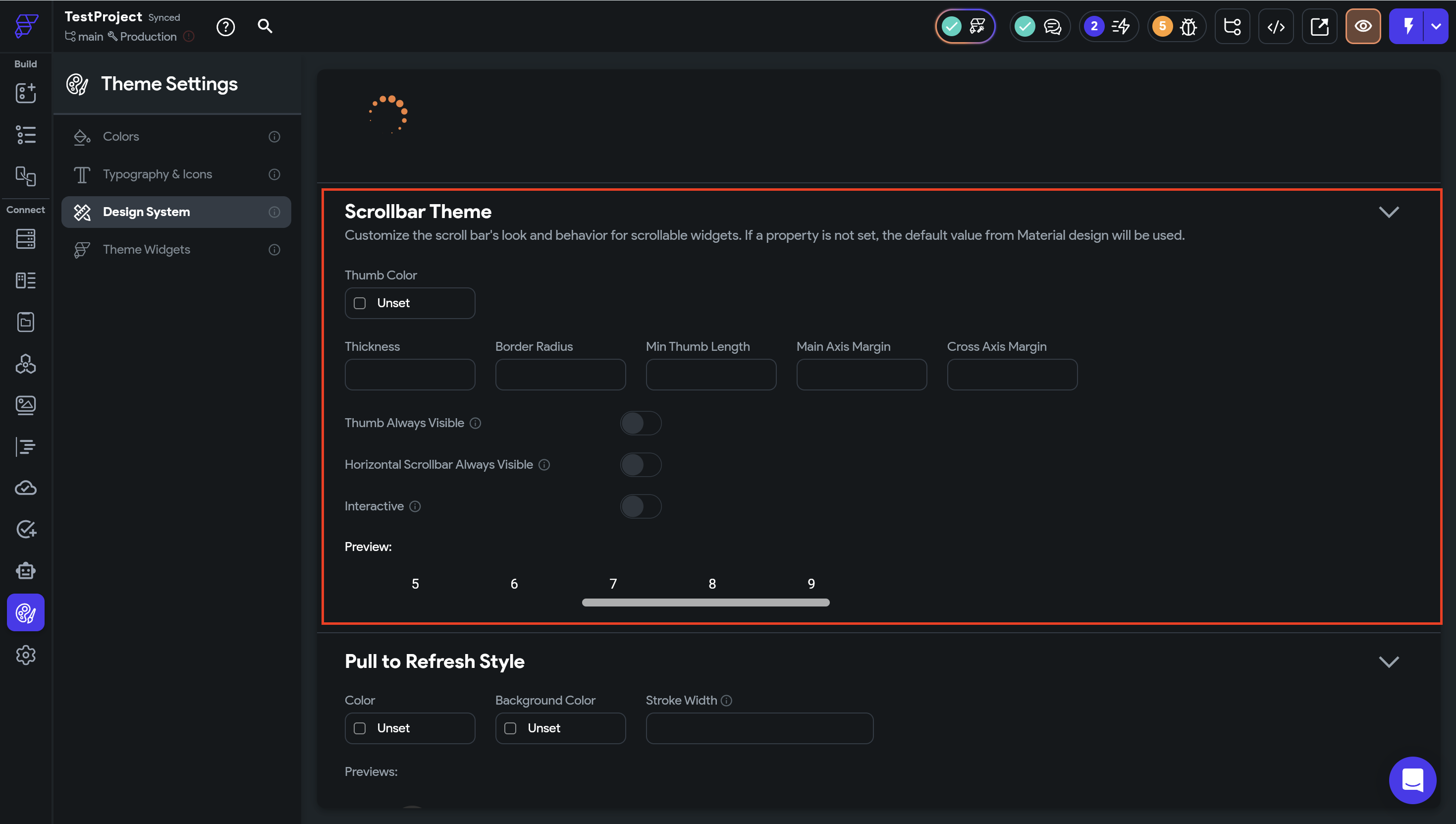Open Settings gear in left sidebar

point(25,655)
